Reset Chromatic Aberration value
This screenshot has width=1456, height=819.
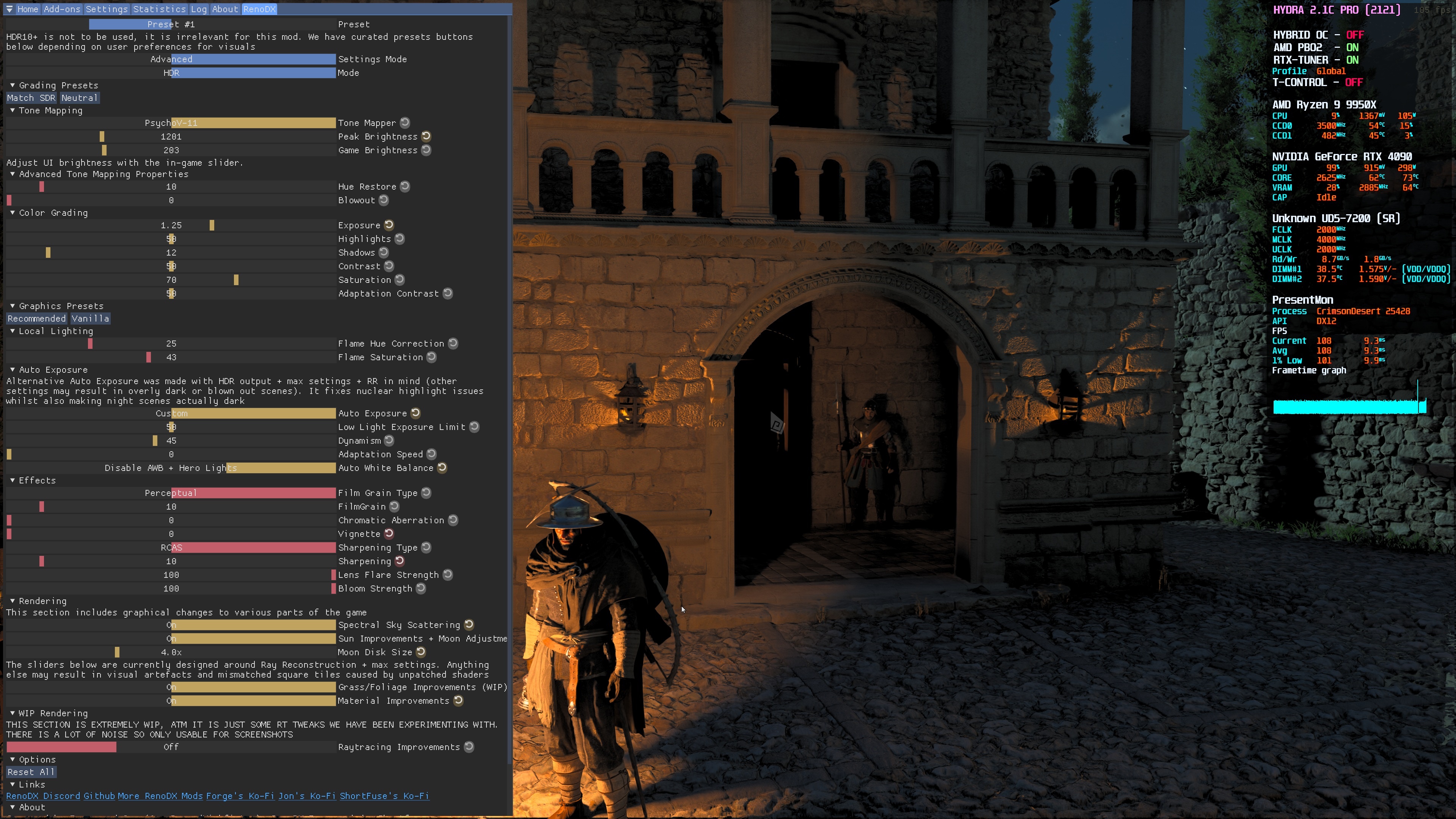[x=453, y=520]
